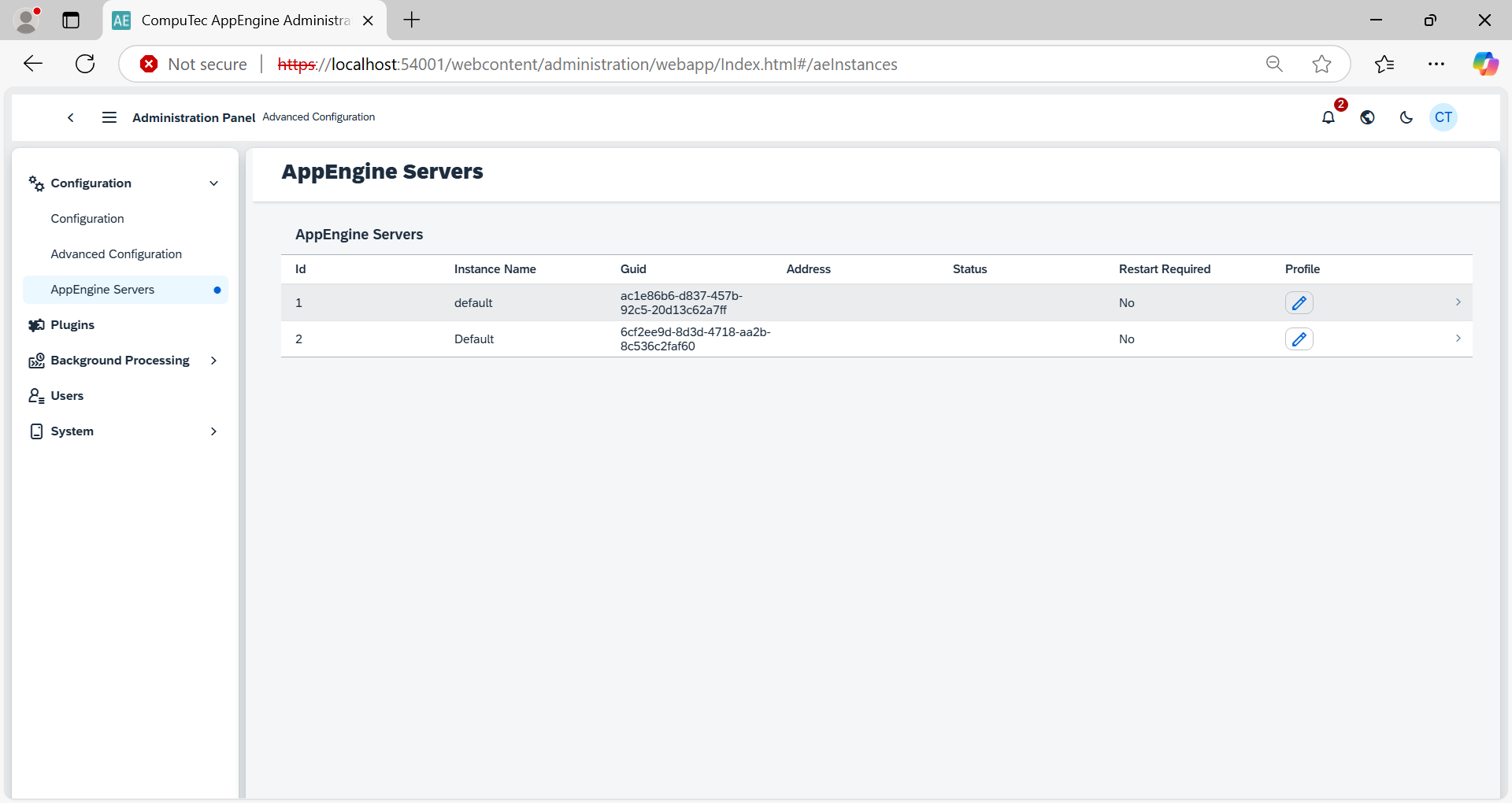Expand the Background Processing section
Viewport: 1512px width, 803px height.
coord(213,361)
